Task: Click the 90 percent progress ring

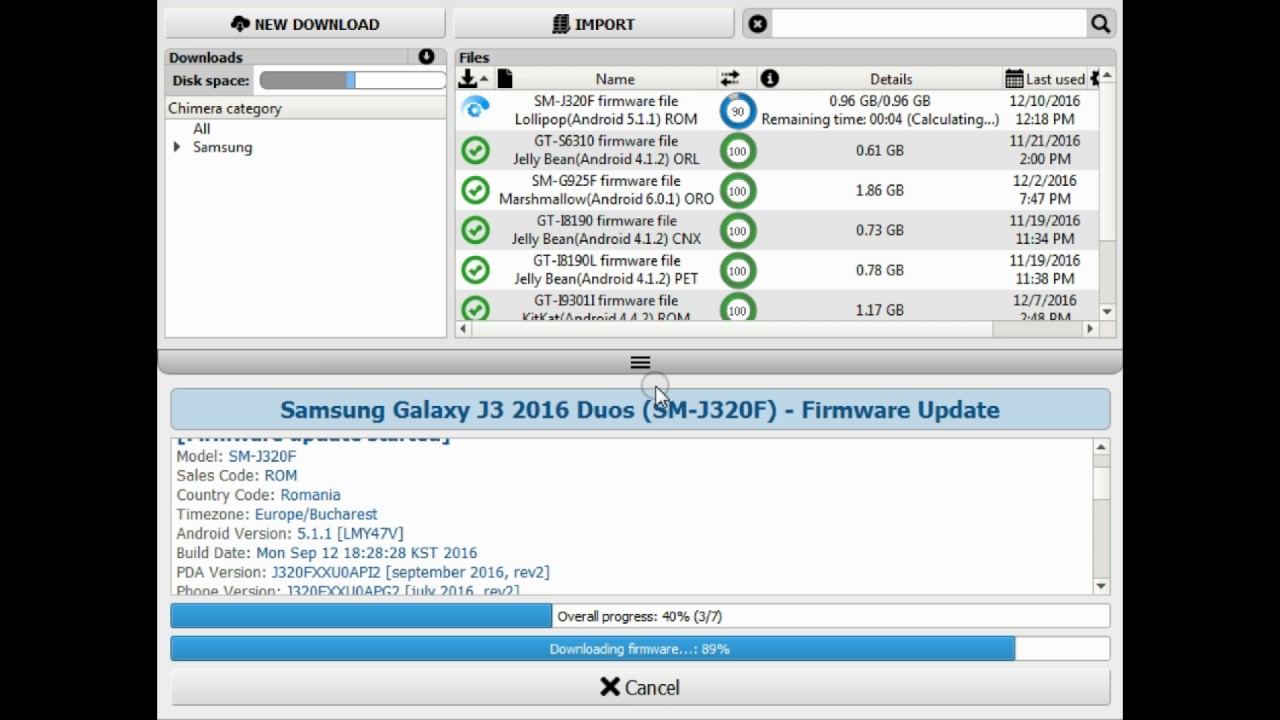Action: coord(738,111)
